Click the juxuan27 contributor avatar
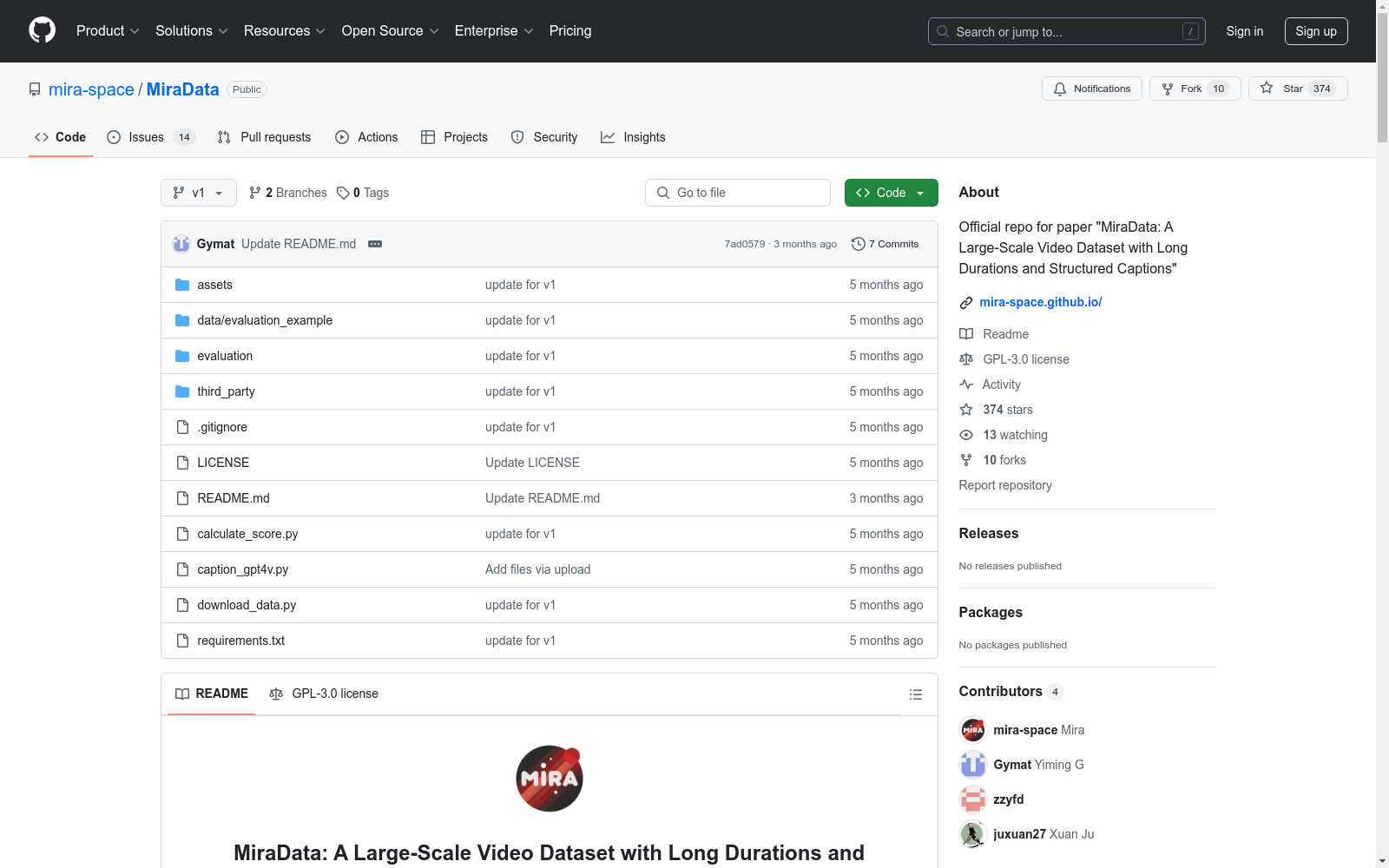Screen dimensions: 1389x868 click(973, 834)
